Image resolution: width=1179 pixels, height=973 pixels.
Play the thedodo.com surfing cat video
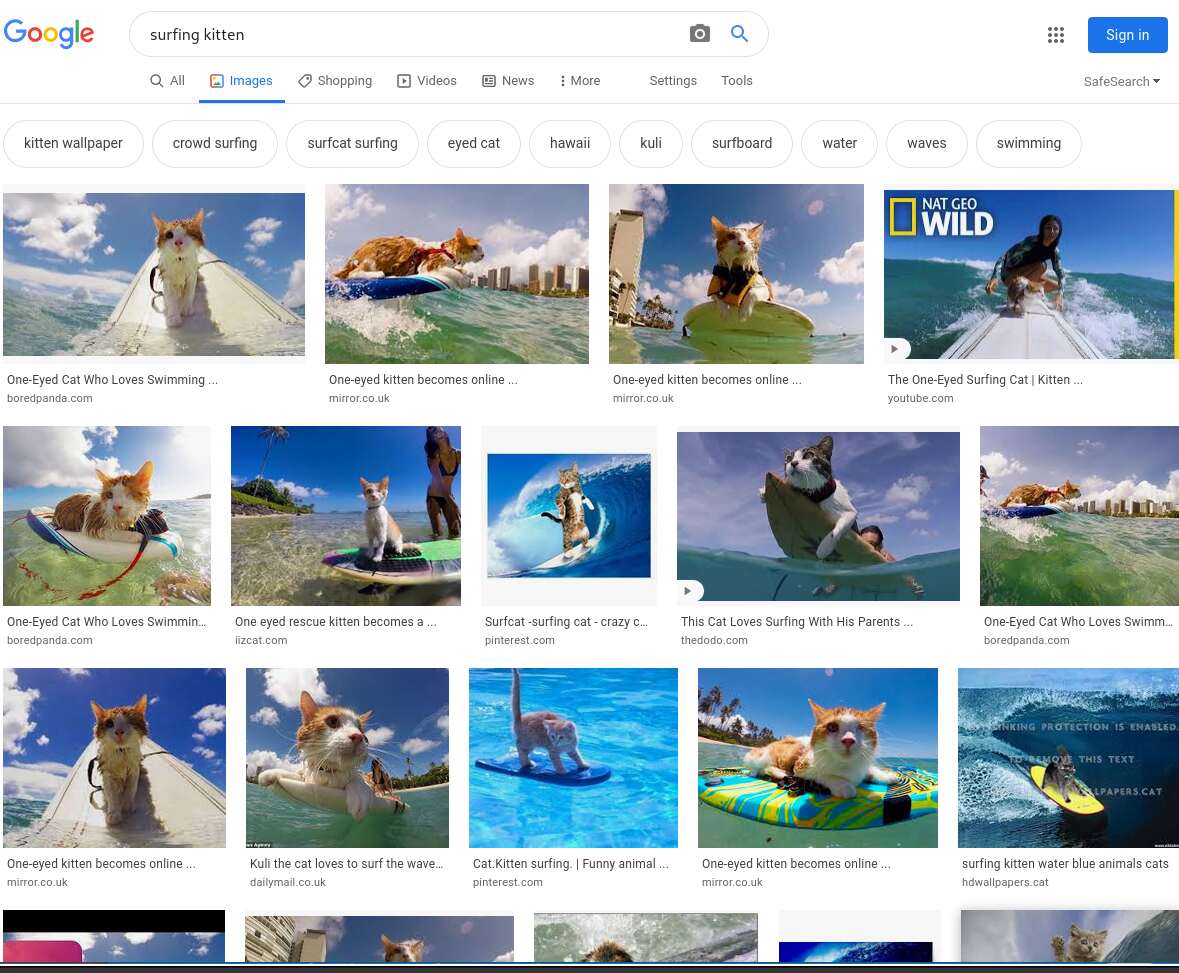pyautogui.click(x=687, y=591)
